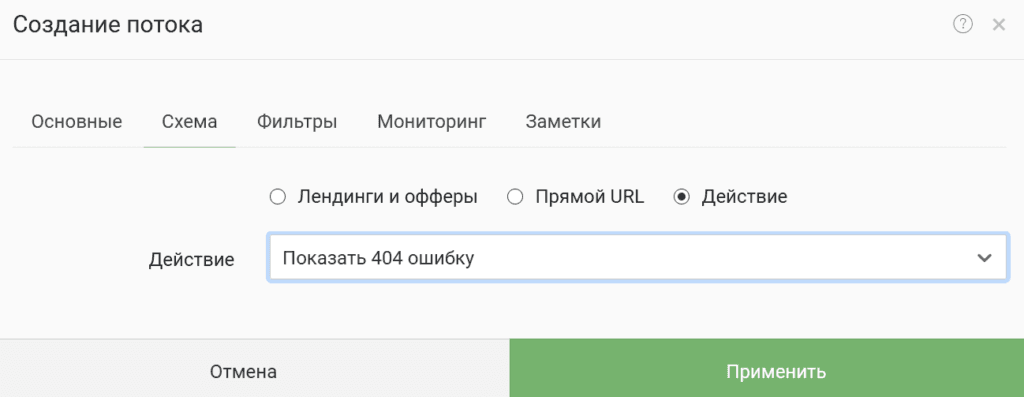Switch to the Основные tab
This screenshot has width=1024, height=397.
coord(77,122)
